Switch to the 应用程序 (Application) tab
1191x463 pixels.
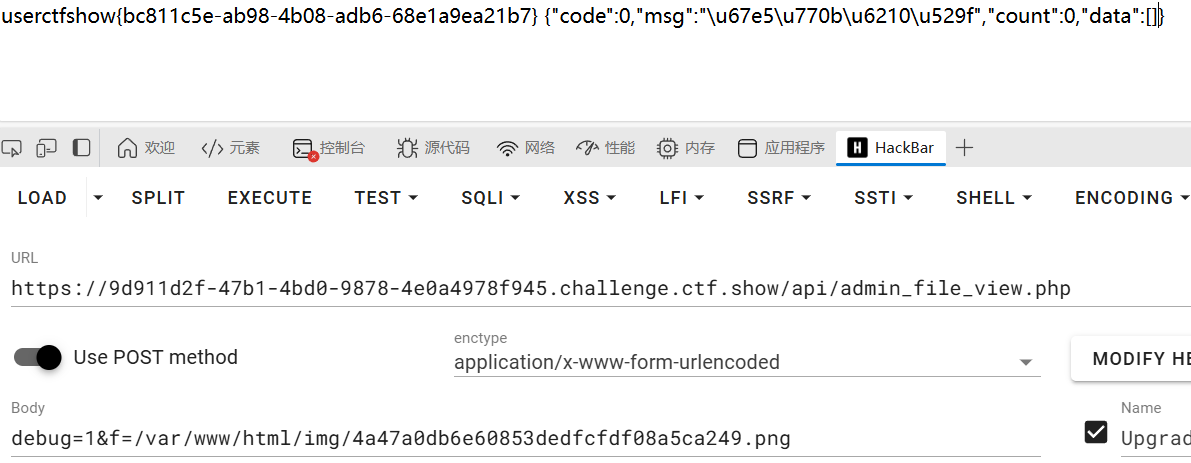(x=781, y=148)
